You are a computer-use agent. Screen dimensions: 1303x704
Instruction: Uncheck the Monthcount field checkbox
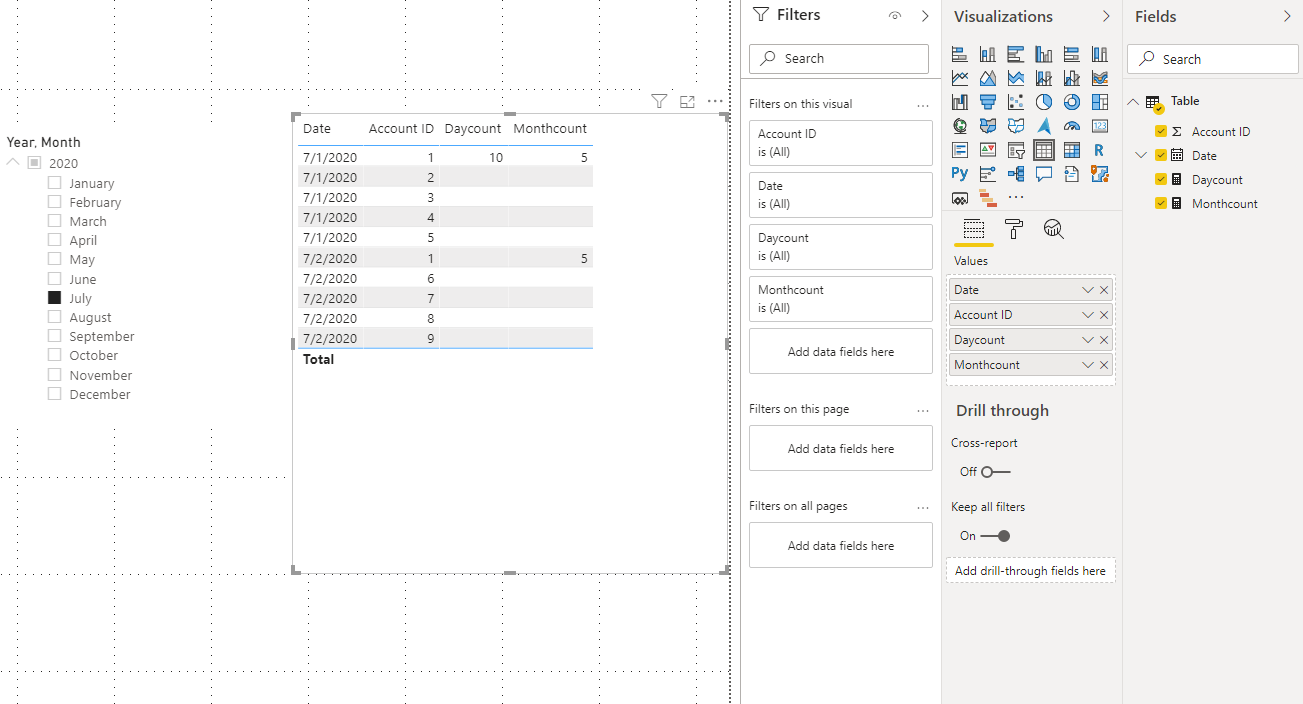tap(1161, 203)
